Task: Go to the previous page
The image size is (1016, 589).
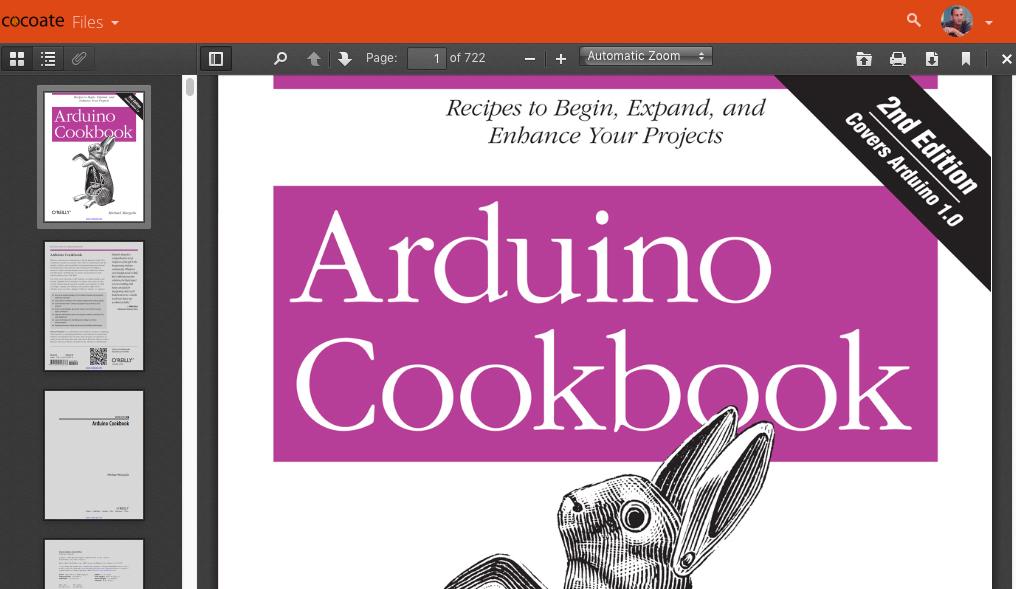Action: (x=314, y=59)
